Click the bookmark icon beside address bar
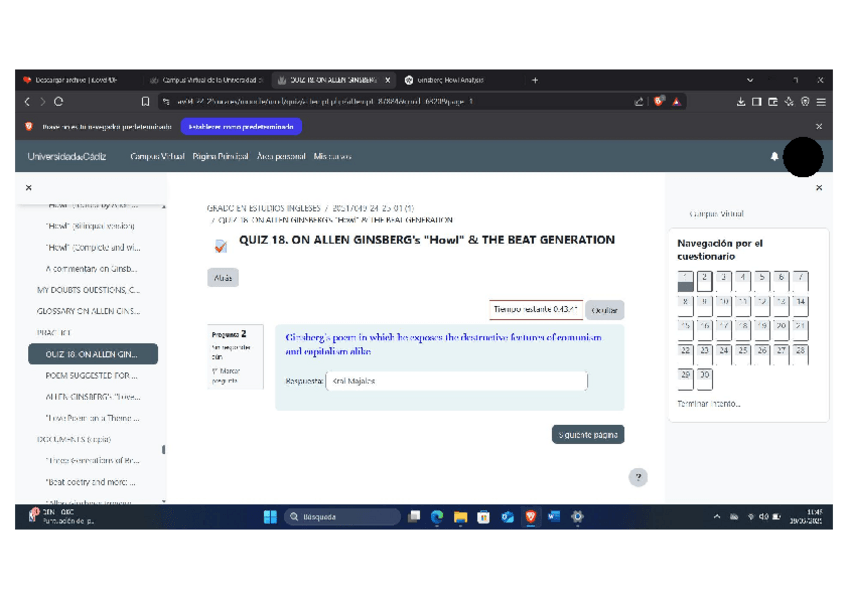 click(146, 101)
